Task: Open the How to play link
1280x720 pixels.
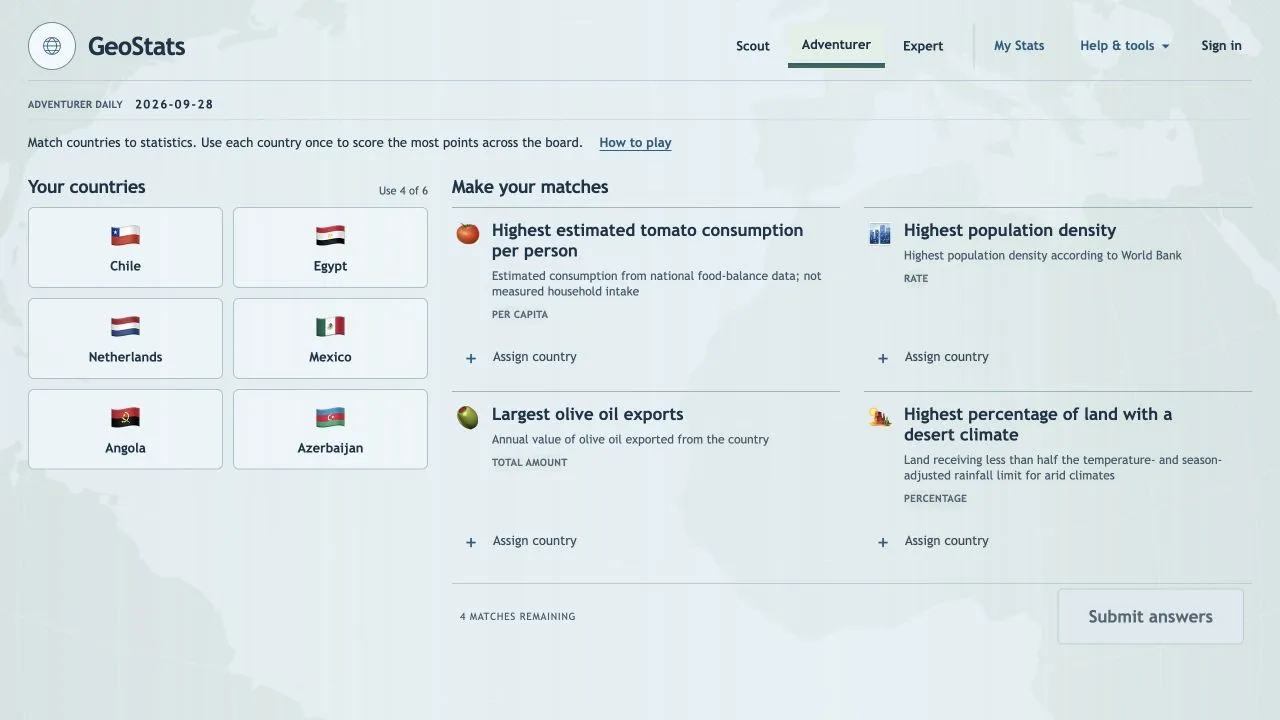Action: pos(635,143)
